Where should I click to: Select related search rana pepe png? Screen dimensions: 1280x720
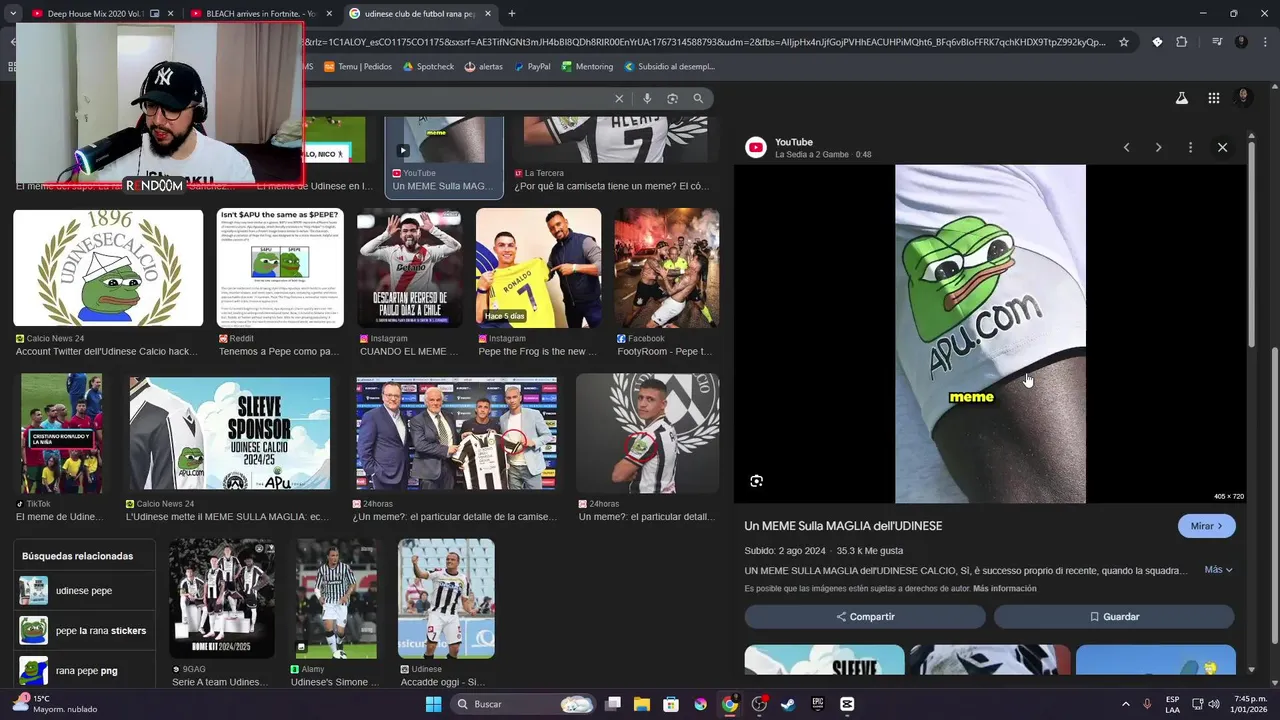(x=85, y=670)
